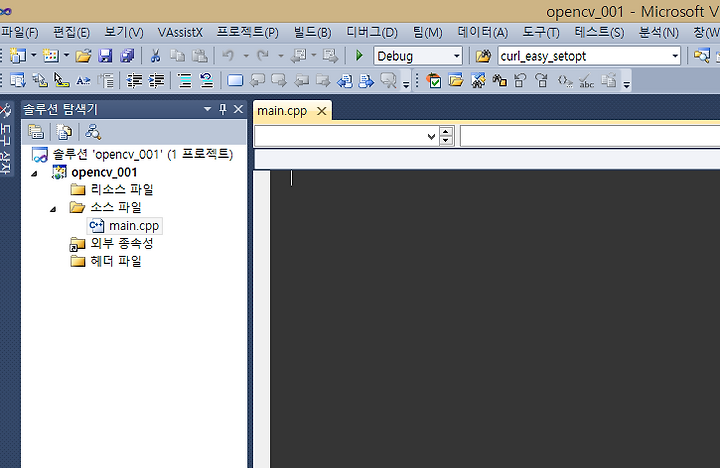Click the Save All icon
The image size is (720, 468).
[x=127, y=56]
